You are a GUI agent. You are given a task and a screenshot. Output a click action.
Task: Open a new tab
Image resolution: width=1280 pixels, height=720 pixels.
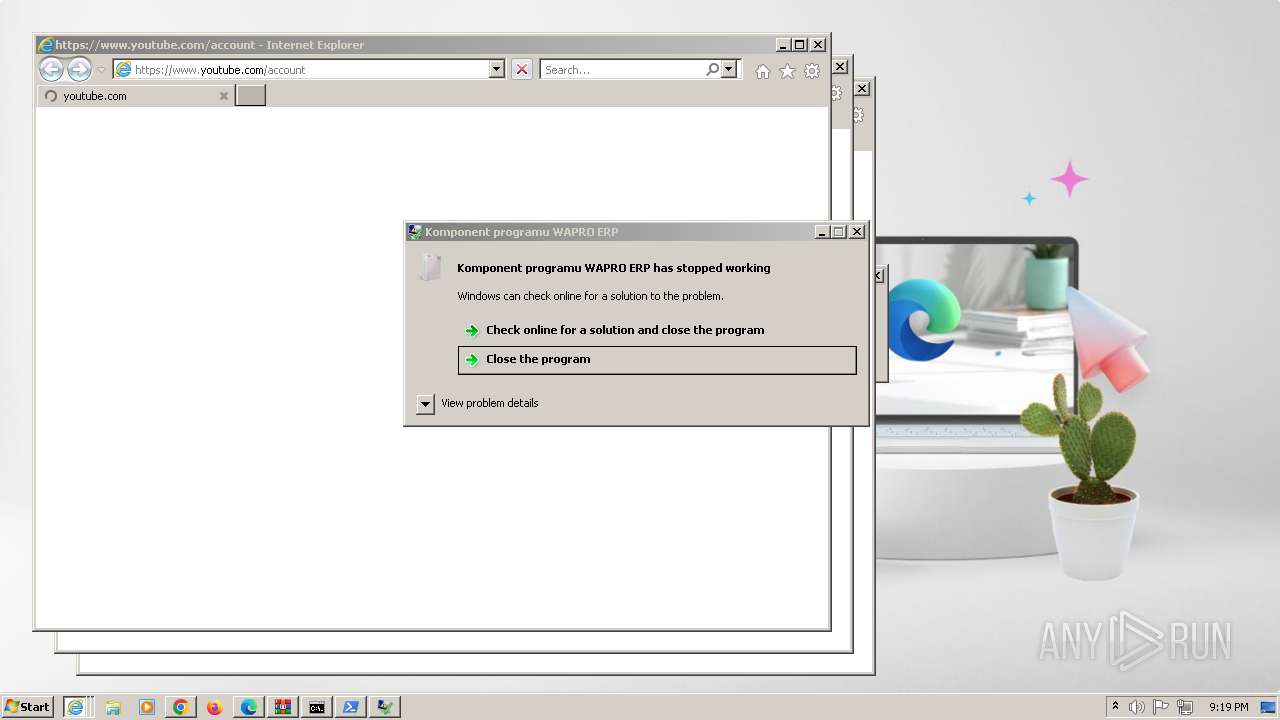click(250, 95)
